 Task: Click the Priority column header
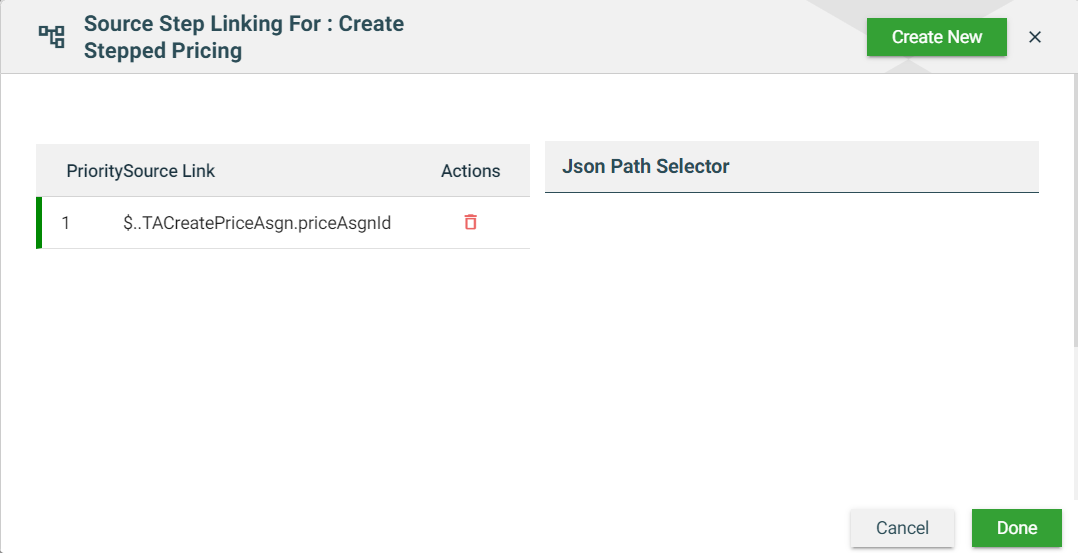tap(94, 171)
